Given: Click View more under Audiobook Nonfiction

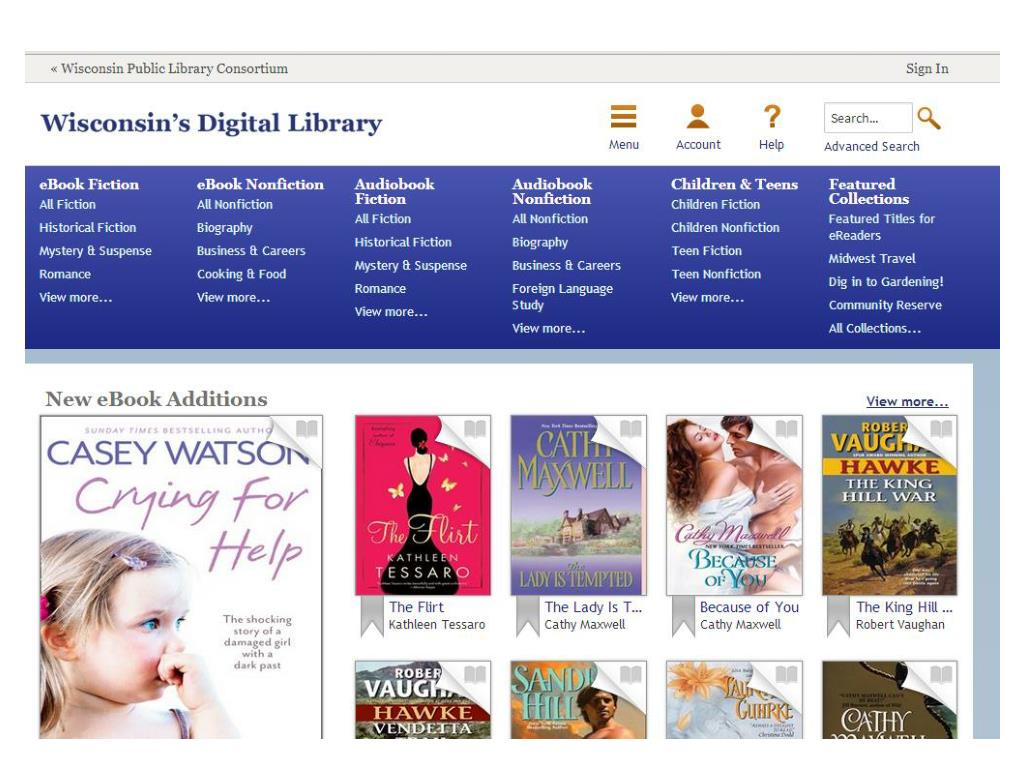Looking at the screenshot, I should [549, 328].
